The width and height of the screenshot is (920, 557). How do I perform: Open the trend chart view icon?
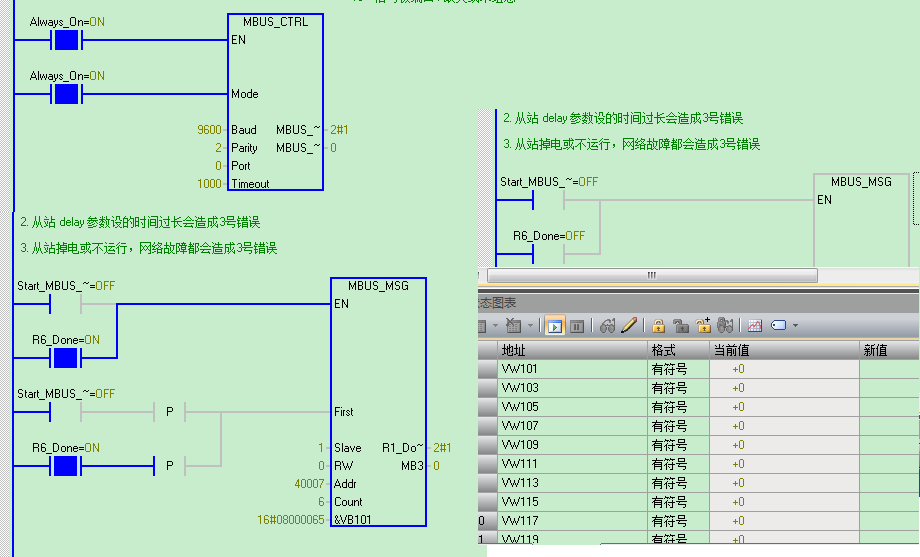click(x=755, y=326)
